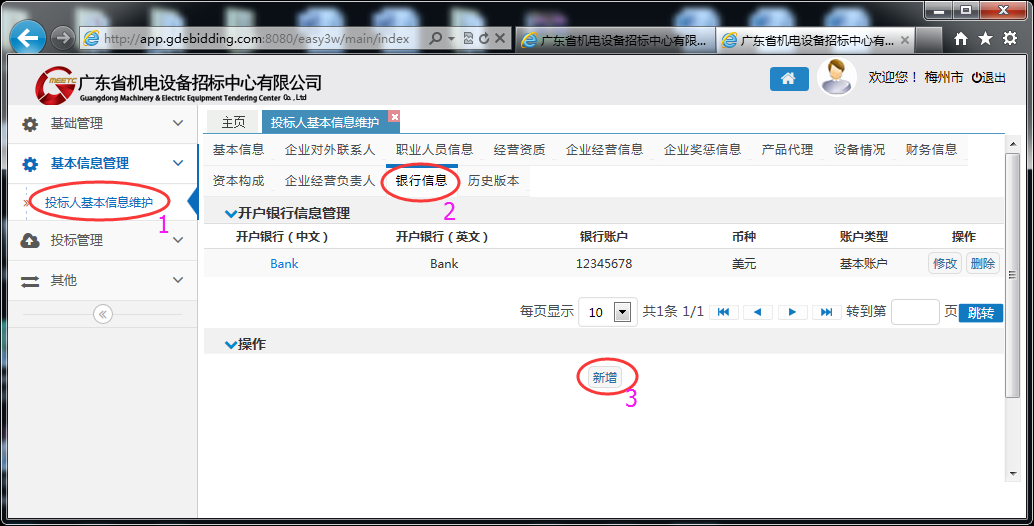
Task: Close the second browser tab
Action: [905, 40]
